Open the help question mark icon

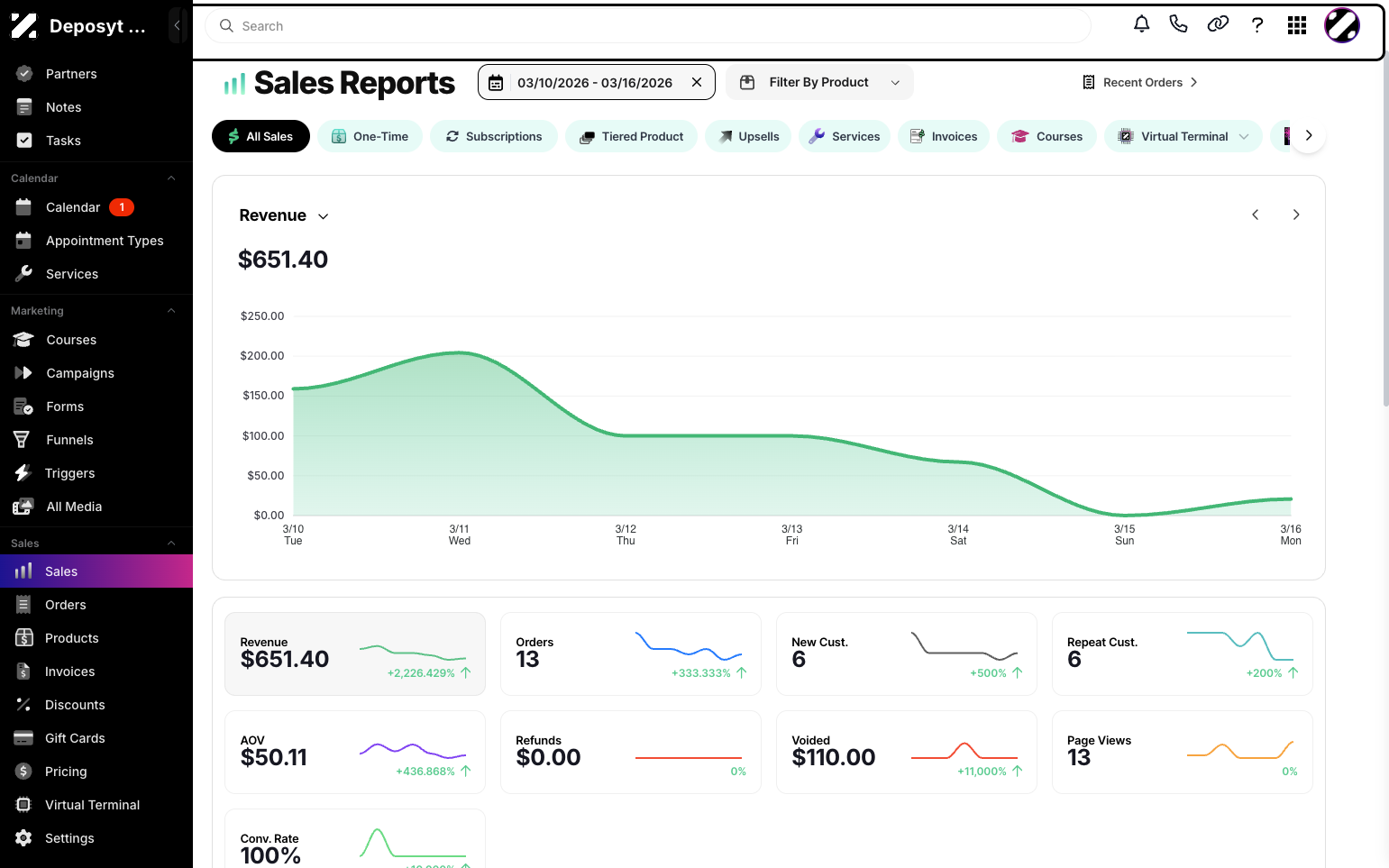(x=1257, y=25)
